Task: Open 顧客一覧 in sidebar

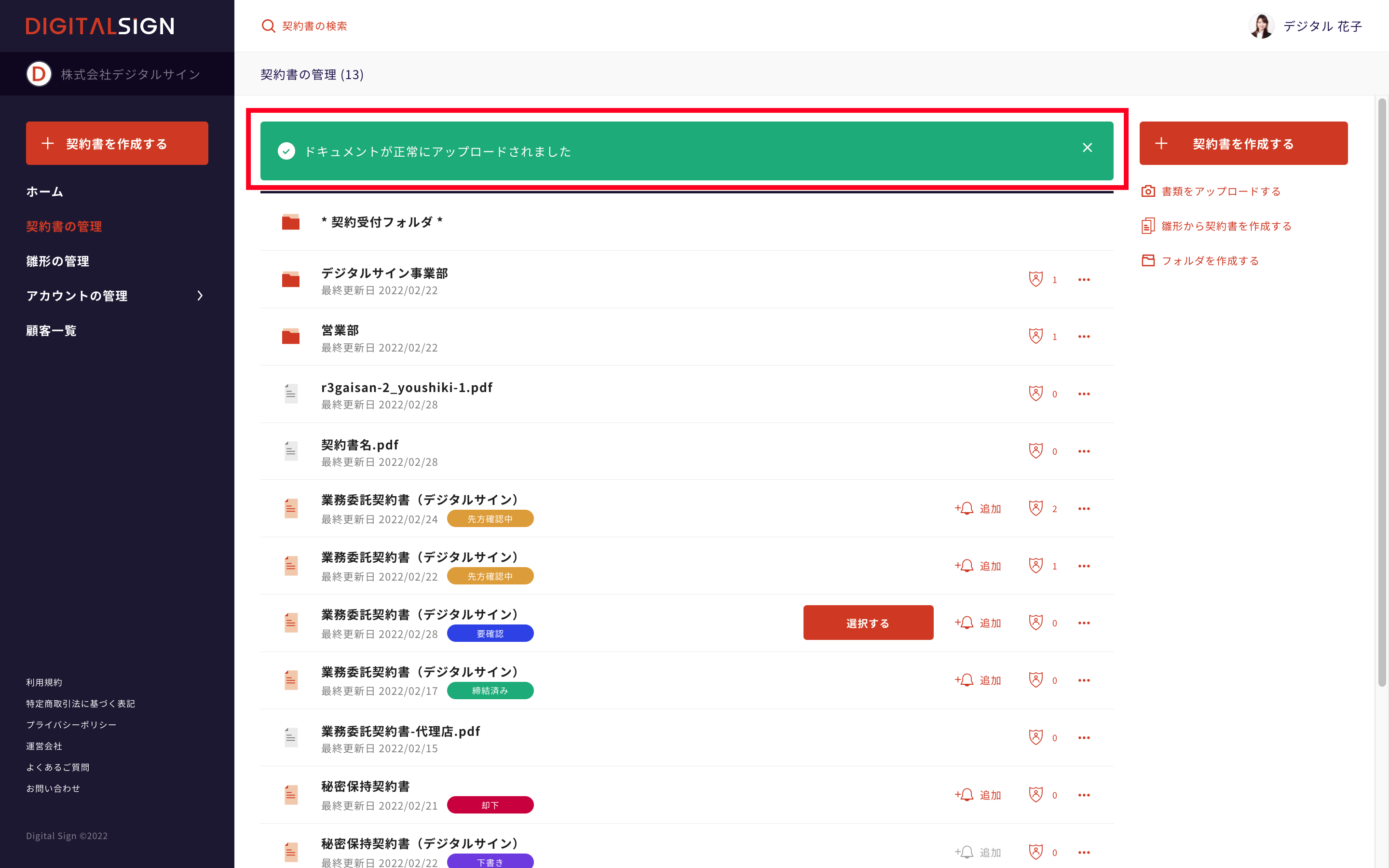Action: coord(51,331)
